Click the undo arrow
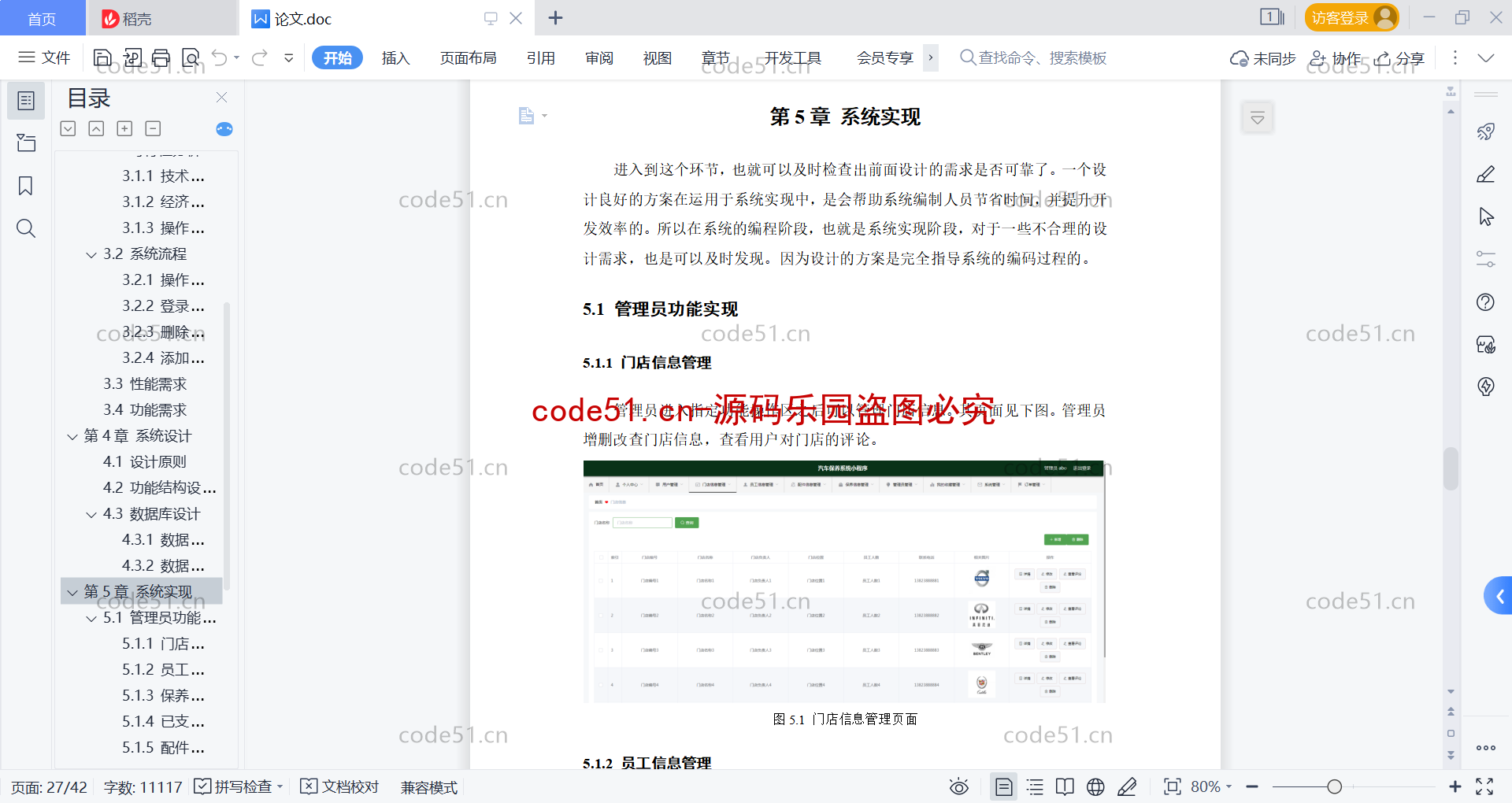 point(220,57)
